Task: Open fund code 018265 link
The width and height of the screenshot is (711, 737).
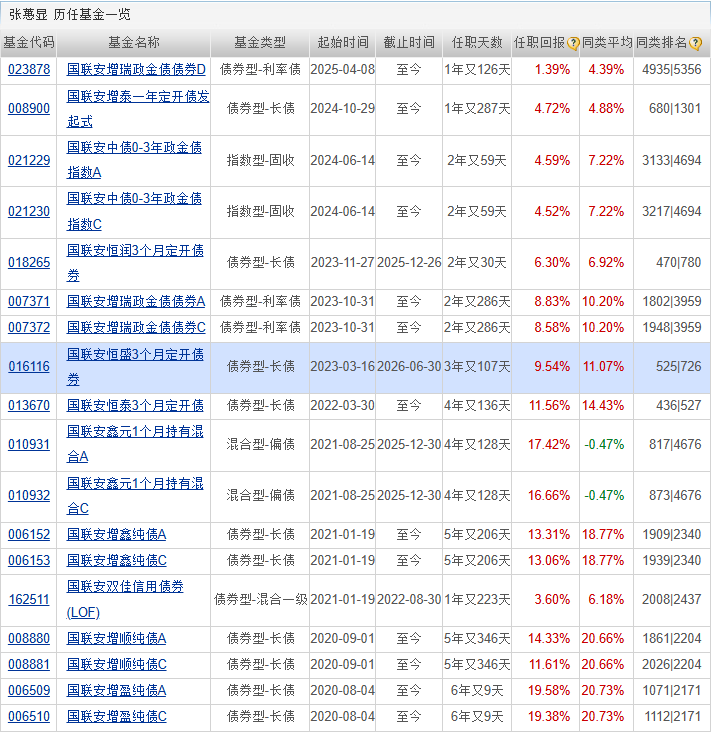Action: click(29, 262)
